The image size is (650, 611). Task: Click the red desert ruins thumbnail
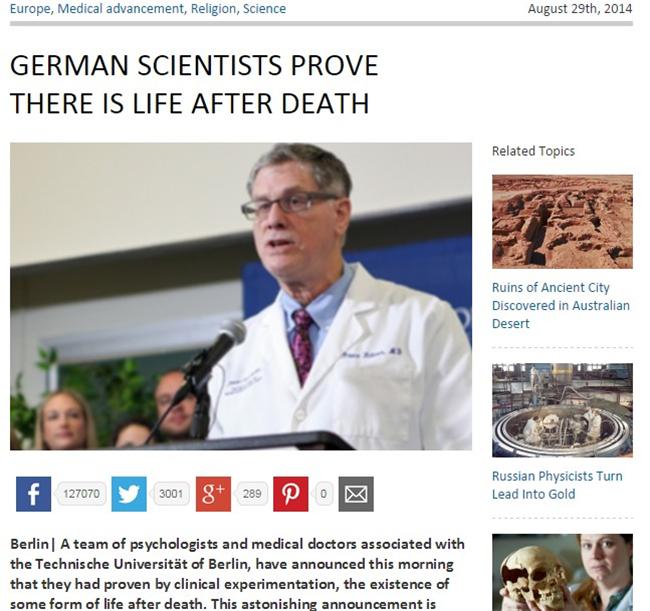pos(562,222)
